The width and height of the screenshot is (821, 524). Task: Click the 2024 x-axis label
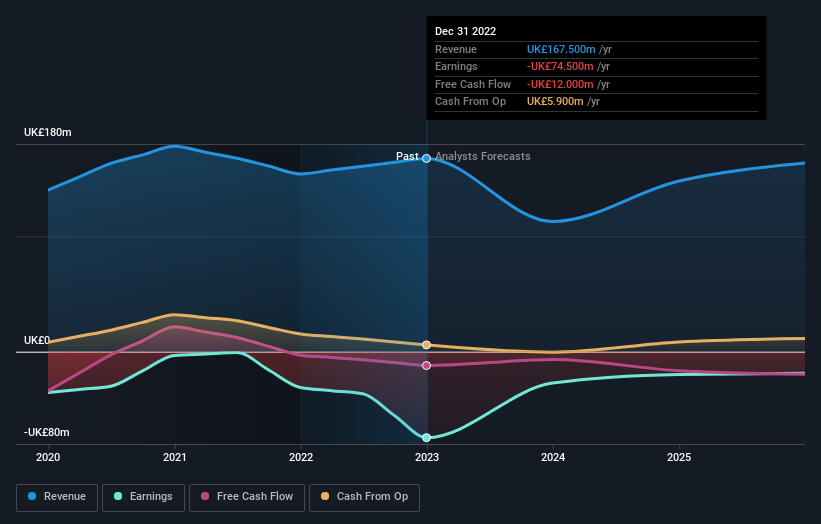click(x=553, y=457)
